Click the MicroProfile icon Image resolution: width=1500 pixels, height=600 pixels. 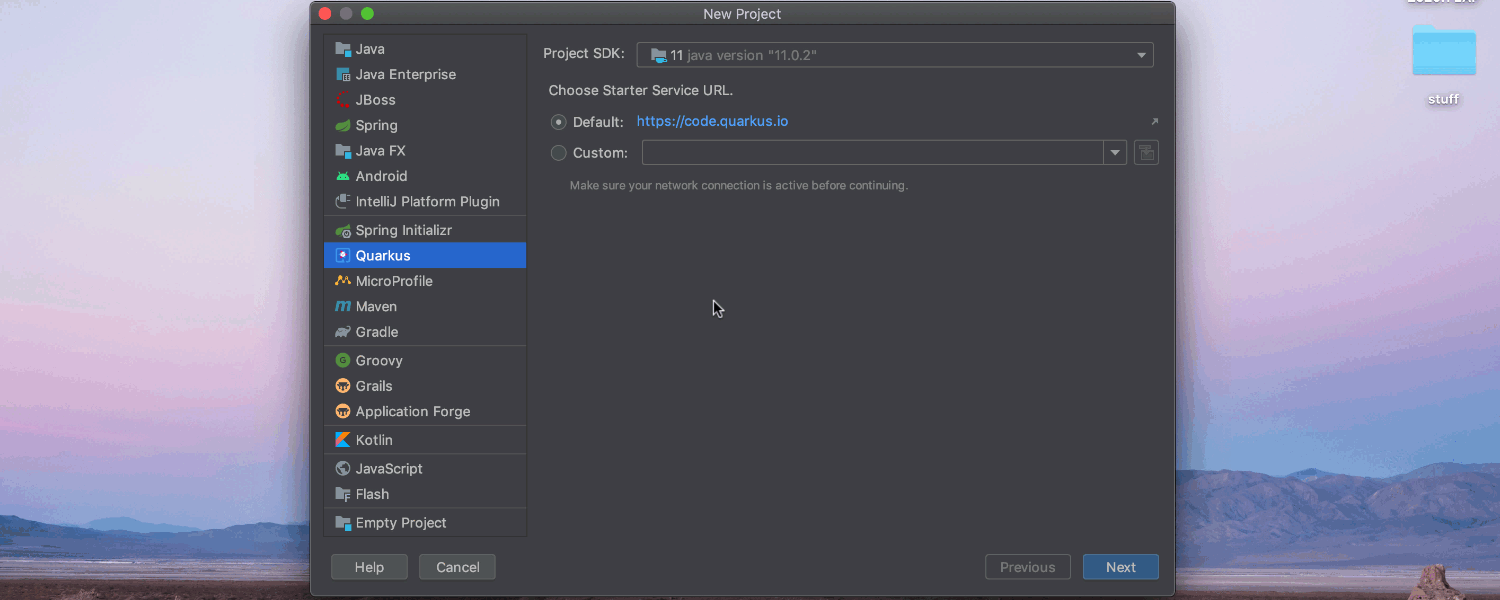coord(343,281)
